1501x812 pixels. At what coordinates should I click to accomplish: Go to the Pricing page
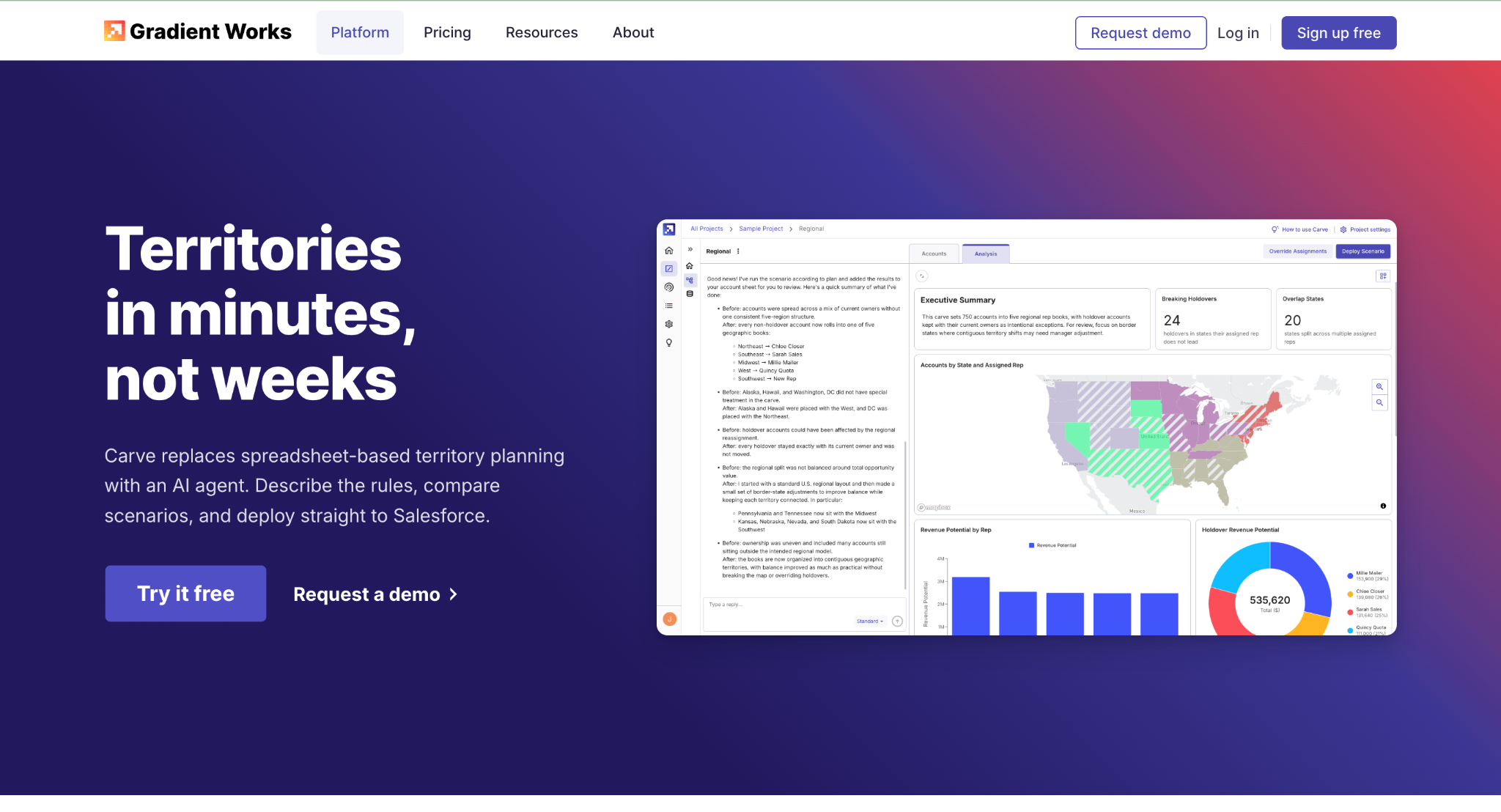coord(447,32)
